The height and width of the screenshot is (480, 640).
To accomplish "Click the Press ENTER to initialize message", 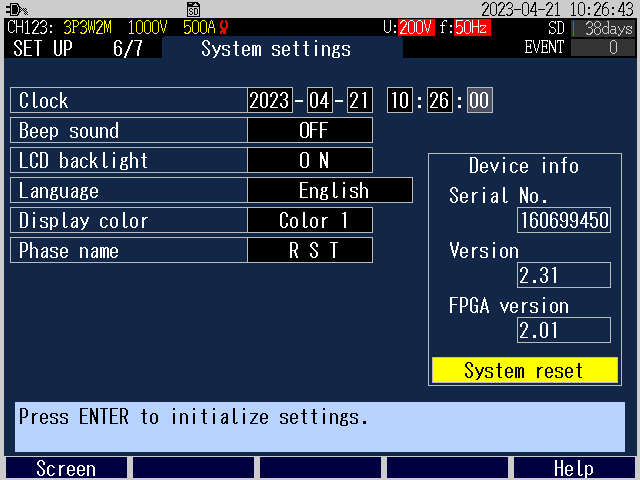I will (193, 417).
